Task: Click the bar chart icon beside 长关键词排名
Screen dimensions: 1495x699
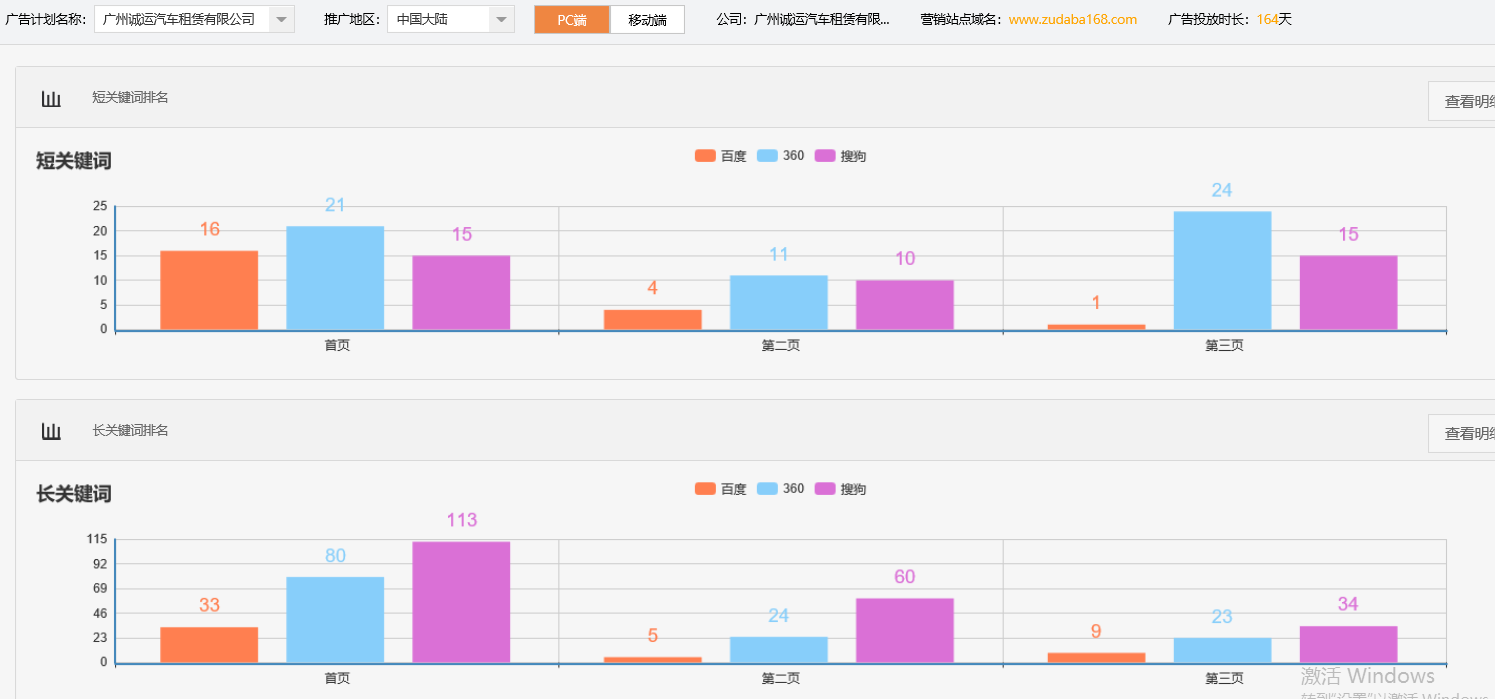Action: (x=50, y=430)
